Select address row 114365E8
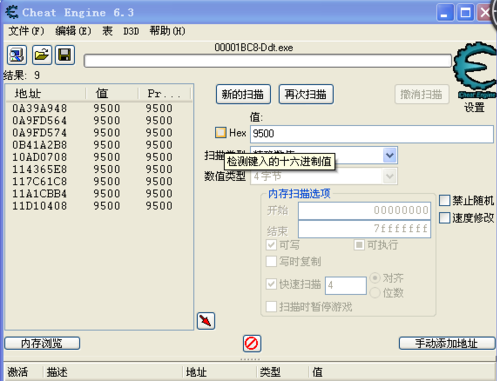This screenshot has height=381, width=497. click(x=99, y=169)
